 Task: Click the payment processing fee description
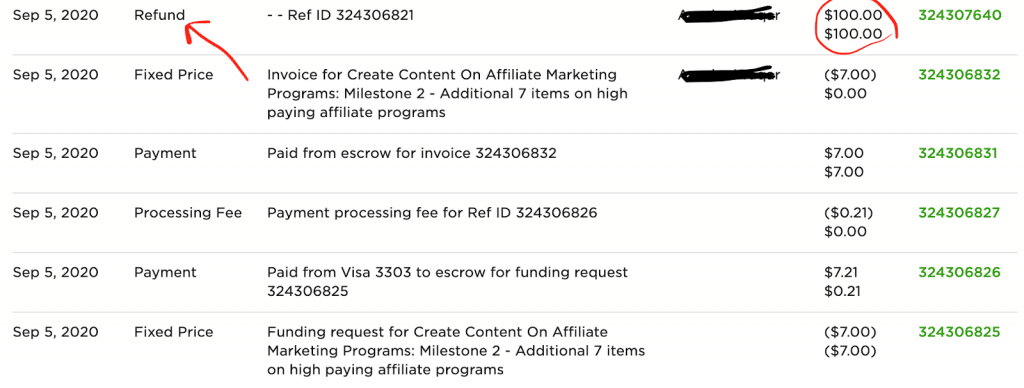coord(432,212)
